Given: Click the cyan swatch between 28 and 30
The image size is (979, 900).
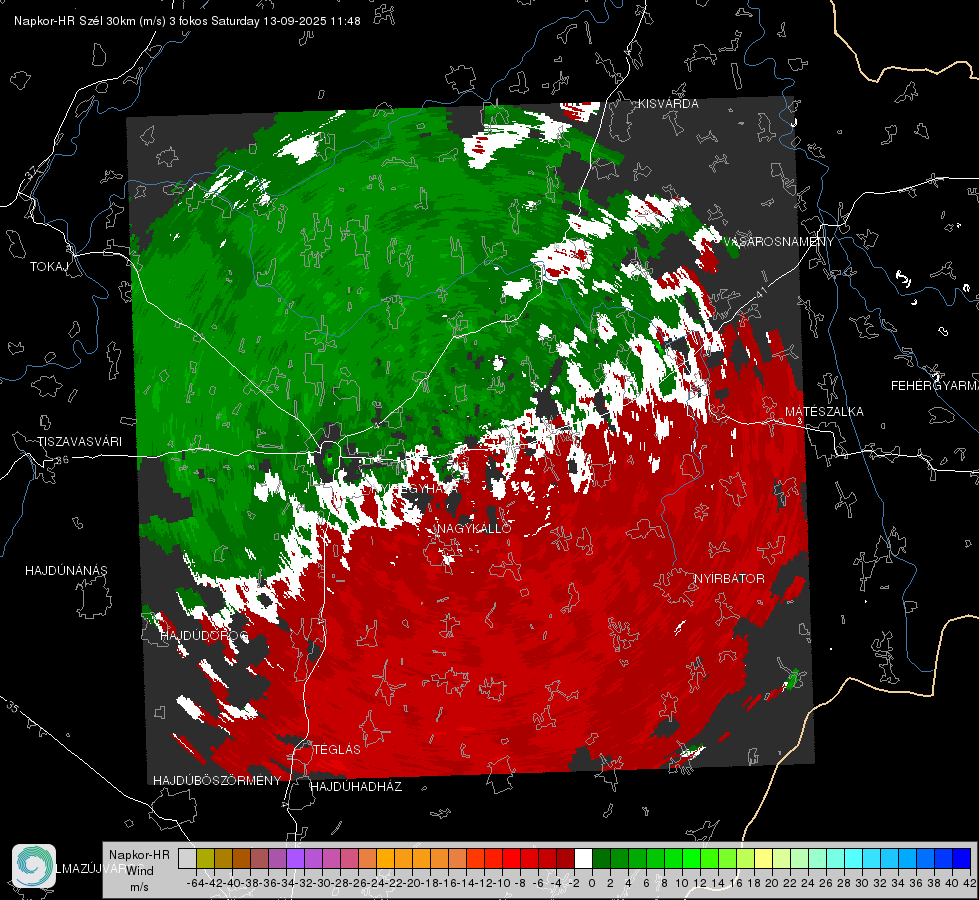Looking at the screenshot, I should (854, 859).
